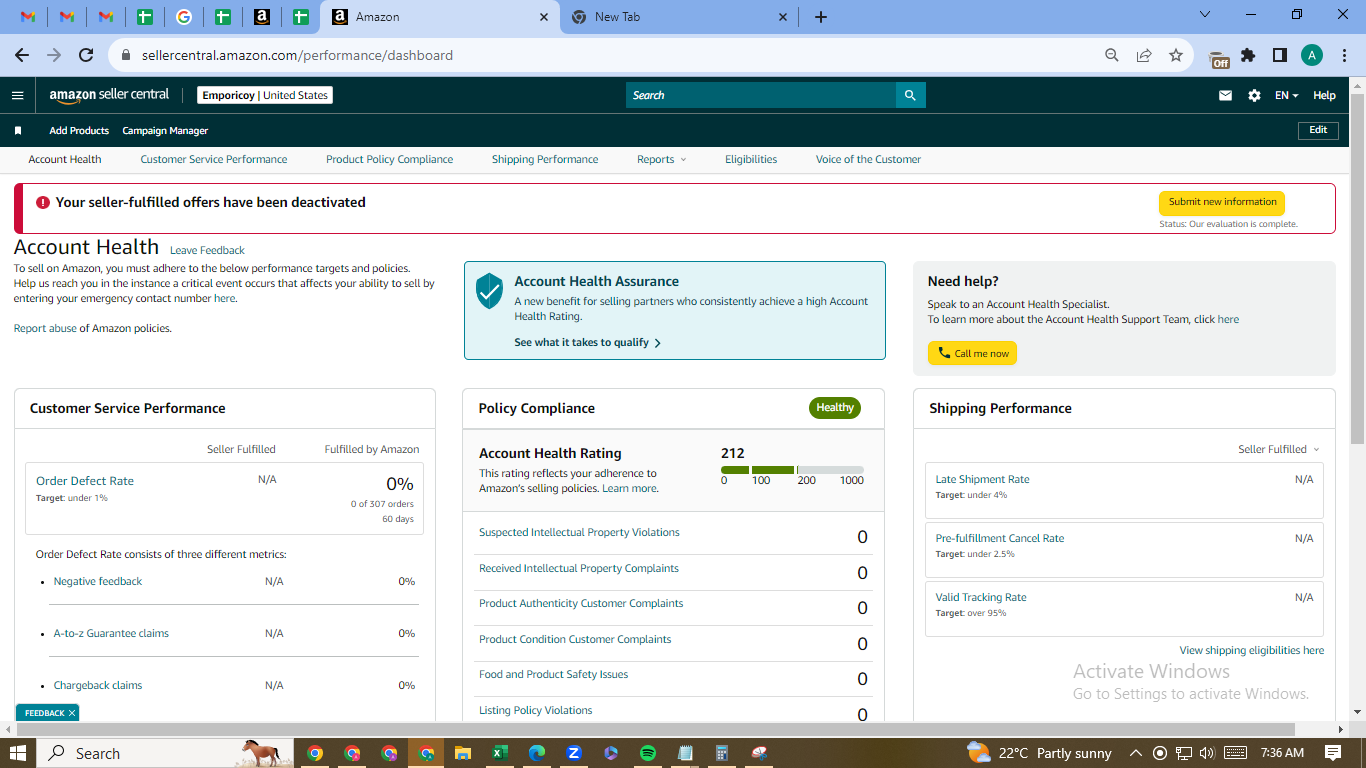Open Chrome tab search chevron
1366x768 pixels.
click(1204, 15)
